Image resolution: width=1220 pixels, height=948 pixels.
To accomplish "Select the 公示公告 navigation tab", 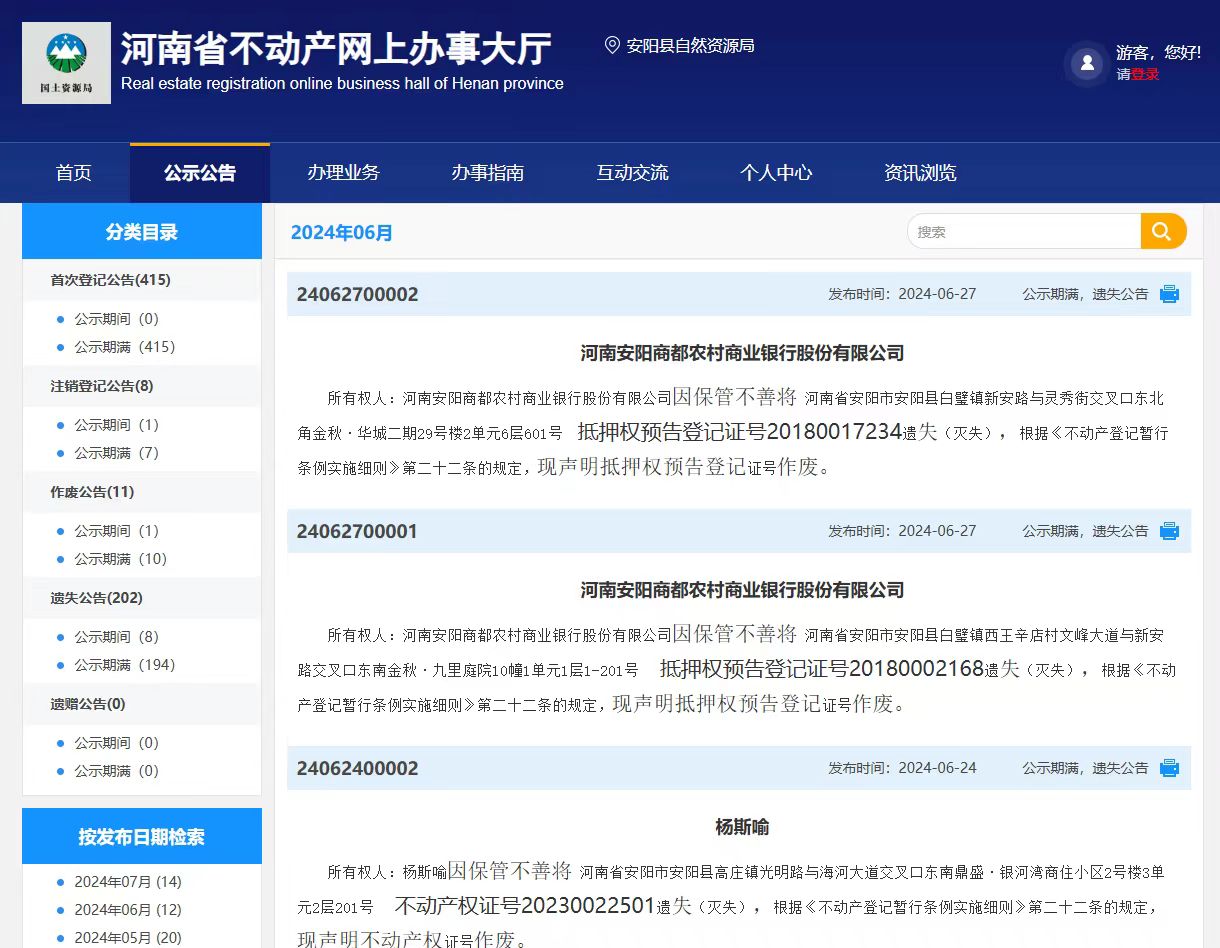I will (200, 173).
